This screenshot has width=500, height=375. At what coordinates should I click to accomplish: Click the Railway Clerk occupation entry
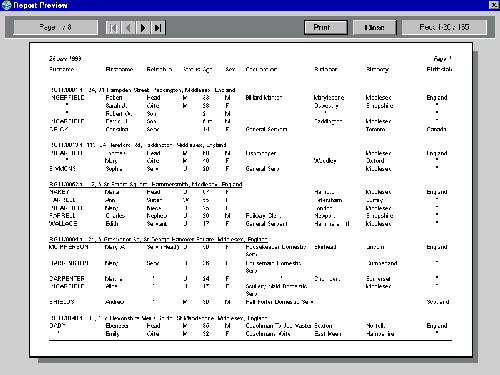[263, 216]
